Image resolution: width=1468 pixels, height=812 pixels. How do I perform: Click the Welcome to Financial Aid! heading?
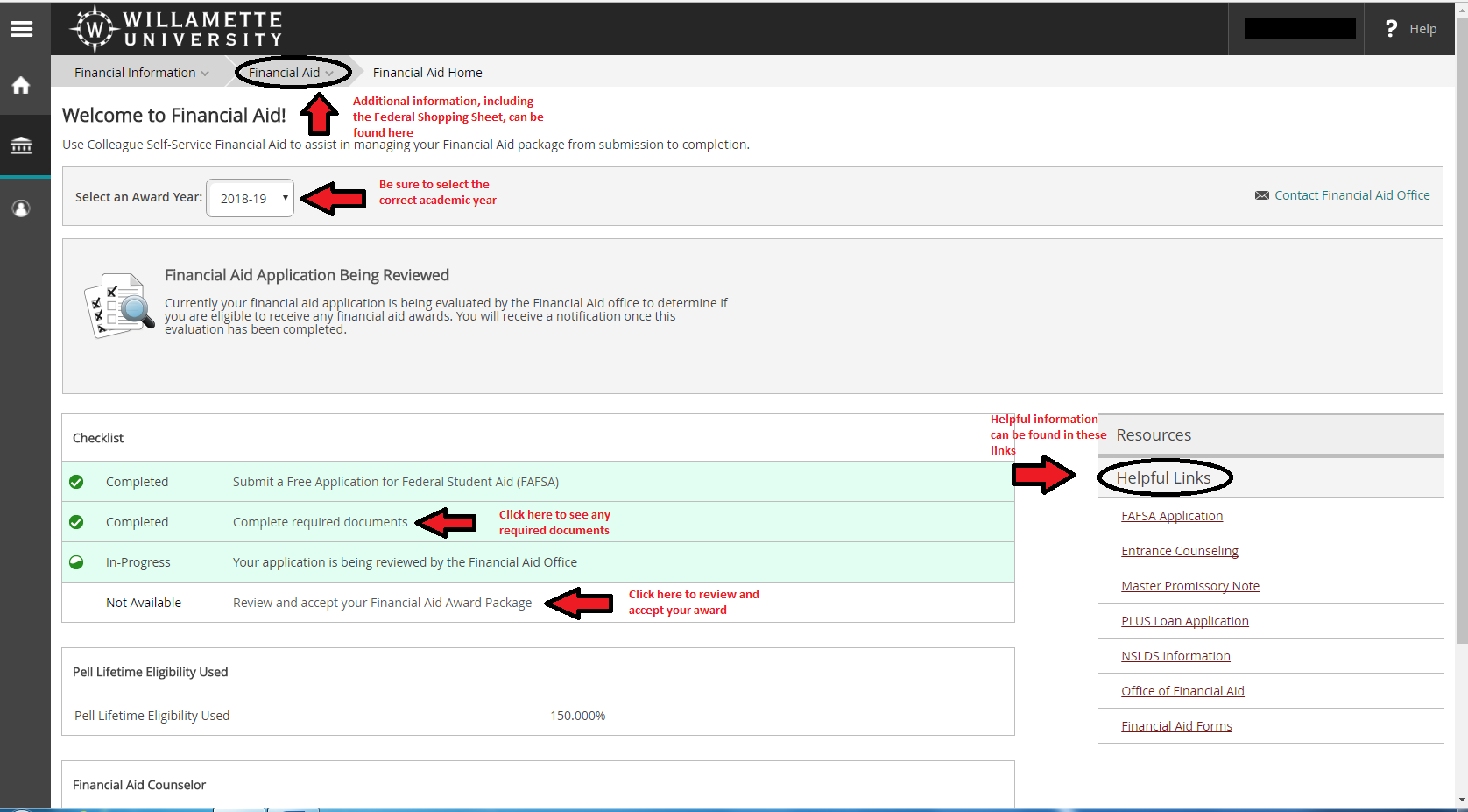click(174, 116)
